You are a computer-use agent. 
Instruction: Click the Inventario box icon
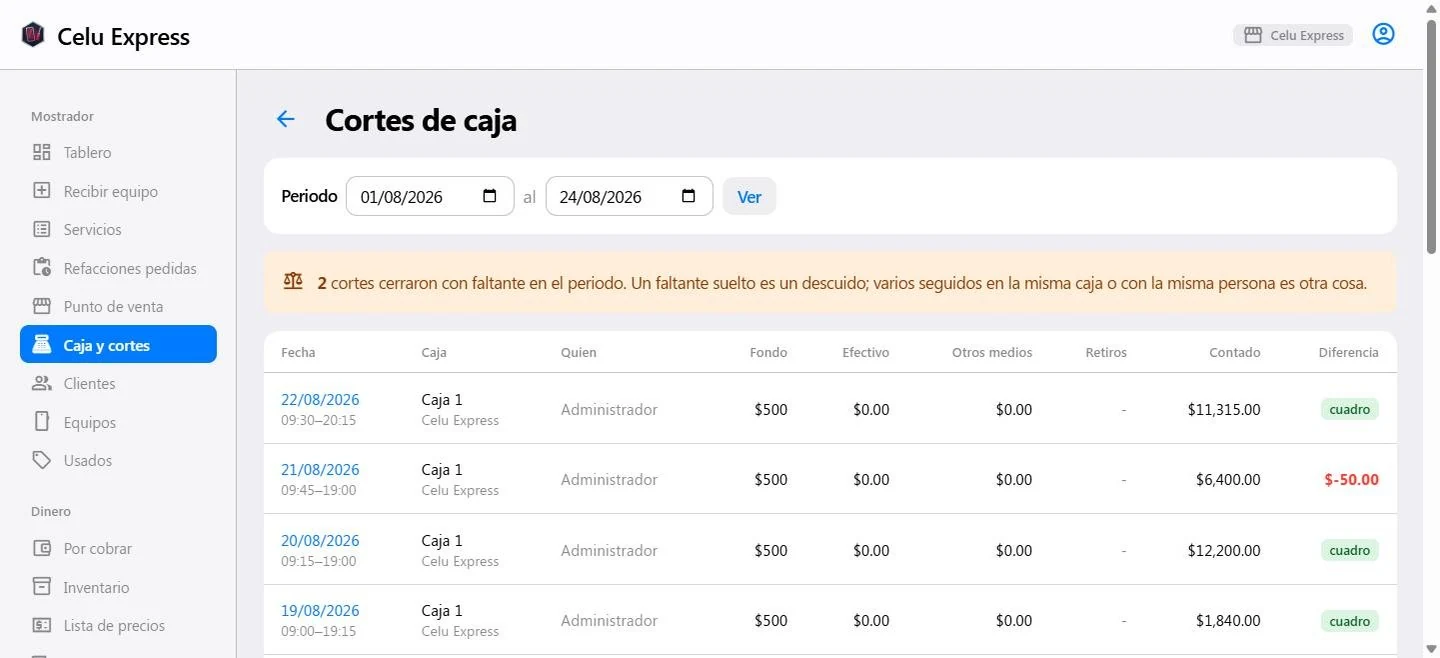pyautogui.click(x=42, y=587)
